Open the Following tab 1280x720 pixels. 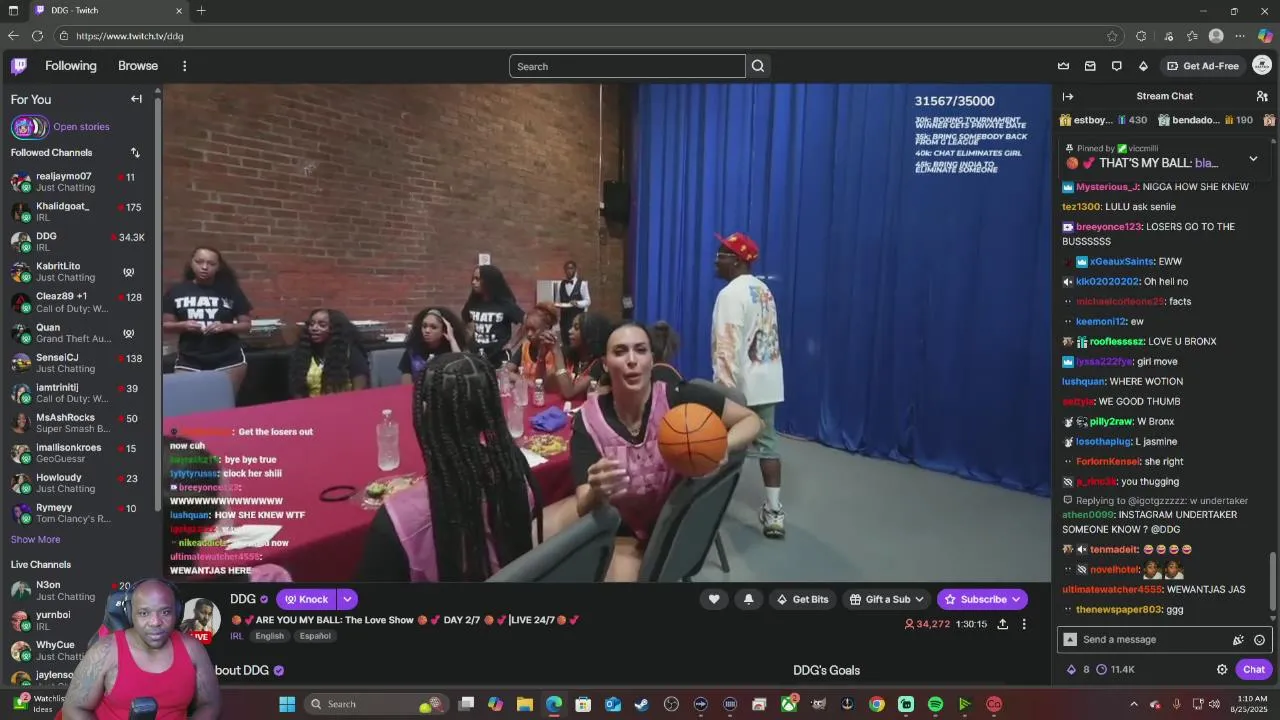pos(71,66)
